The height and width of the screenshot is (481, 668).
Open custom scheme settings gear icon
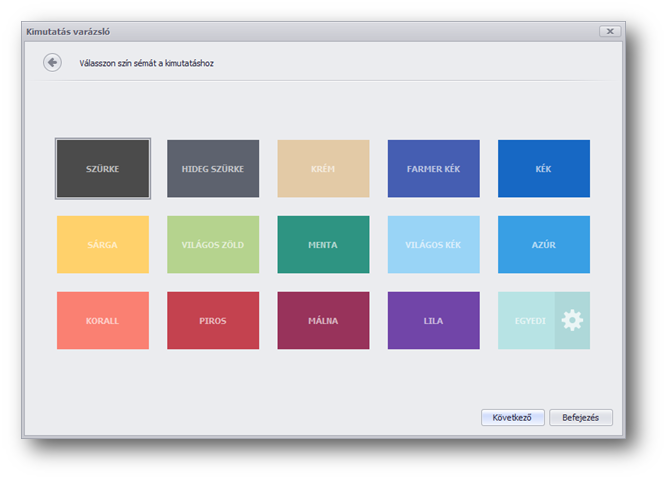coord(572,321)
